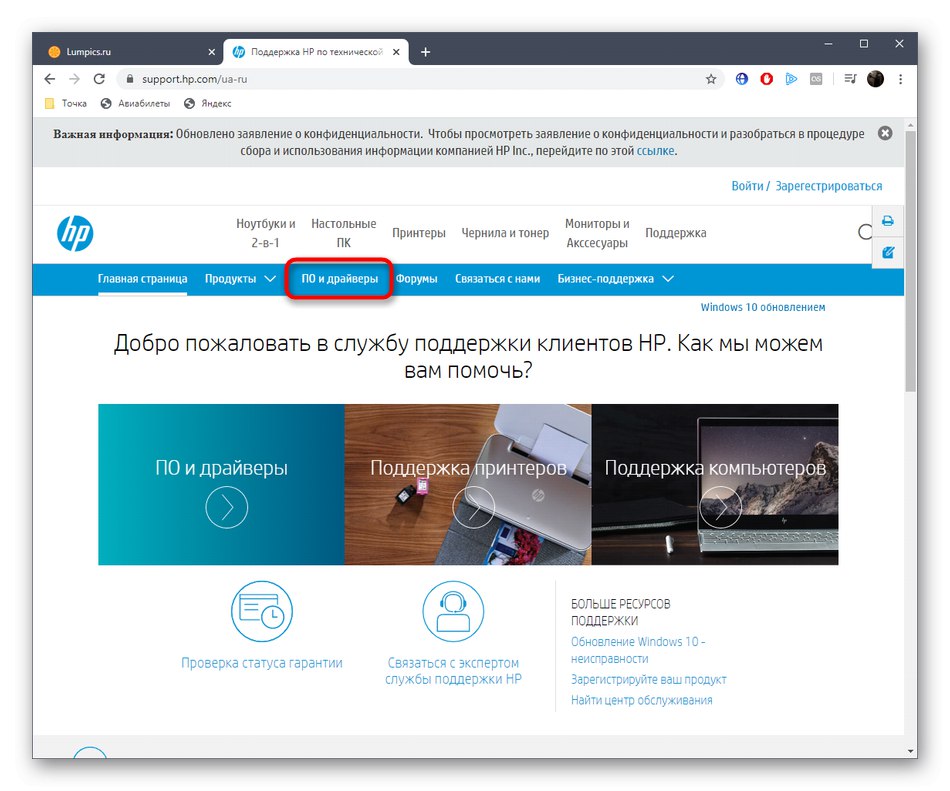Click the browser Back arrow

50,79
